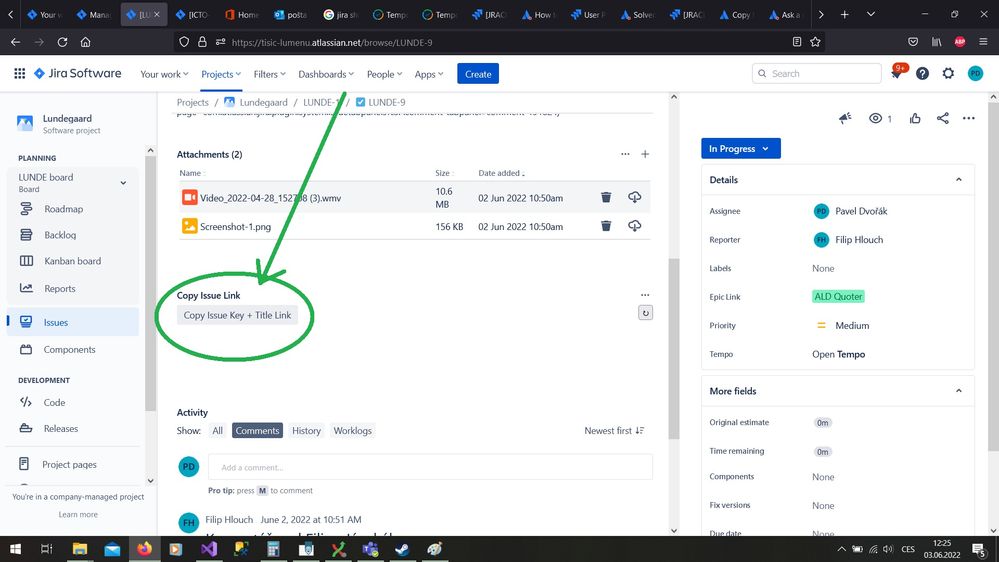Click the browser URL address bar
999x562 pixels.
(497, 42)
